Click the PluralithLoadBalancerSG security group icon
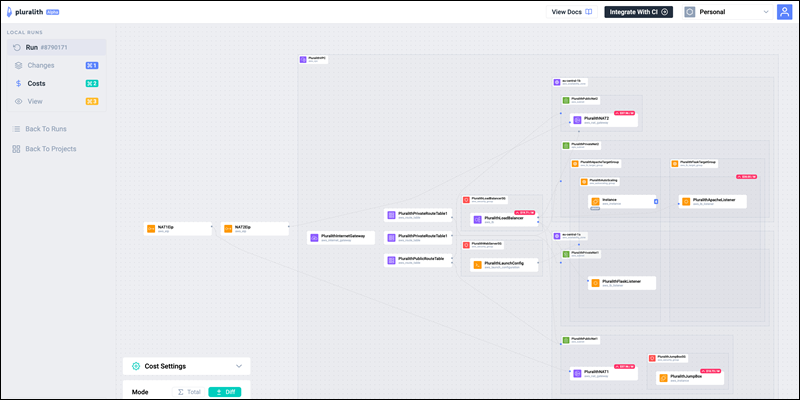Viewport: 800px width, 400px height. click(x=466, y=199)
